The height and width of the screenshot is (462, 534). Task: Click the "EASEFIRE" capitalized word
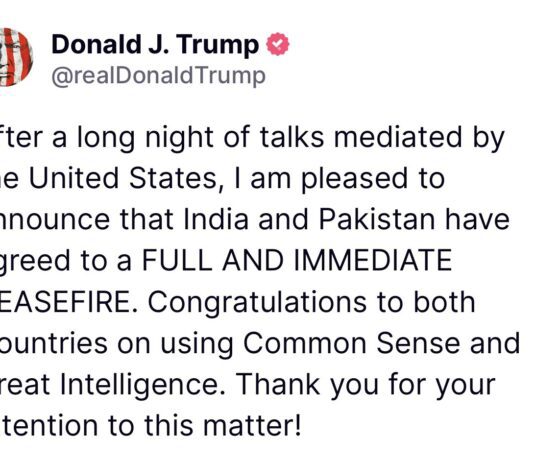pyautogui.click(x=65, y=302)
